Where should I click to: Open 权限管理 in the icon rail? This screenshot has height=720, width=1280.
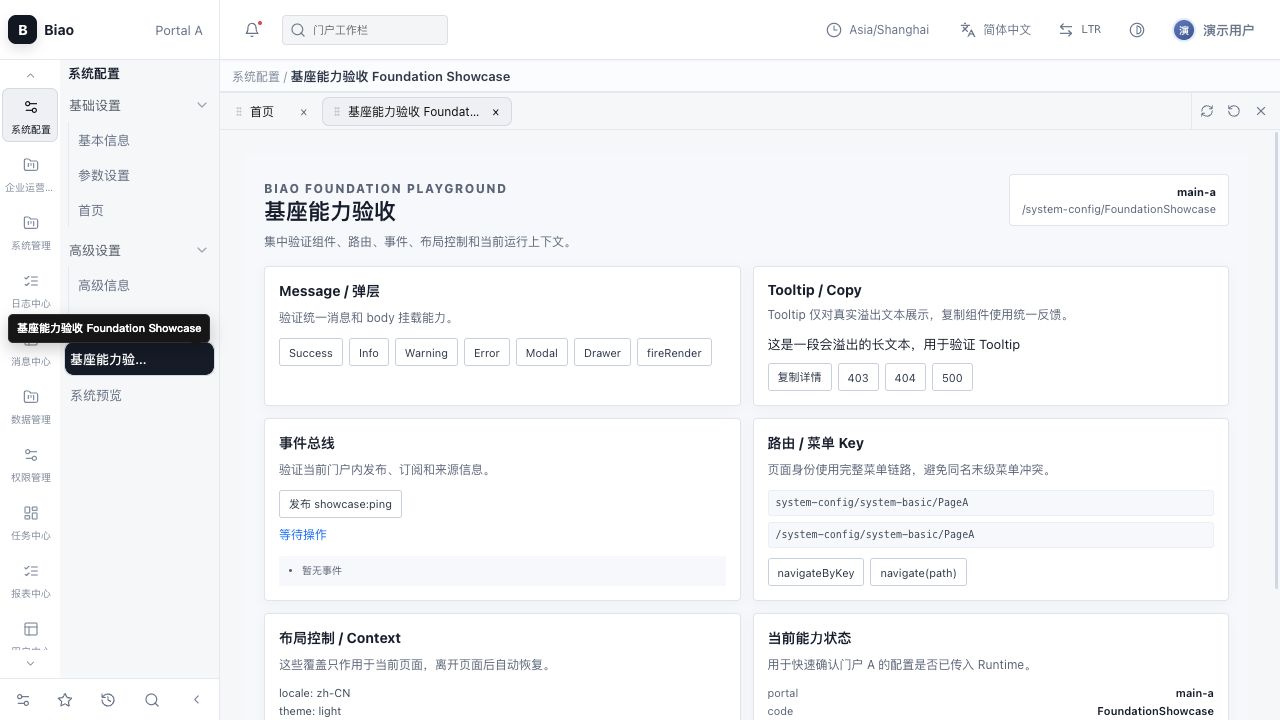pyautogui.click(x=30, y=464)
